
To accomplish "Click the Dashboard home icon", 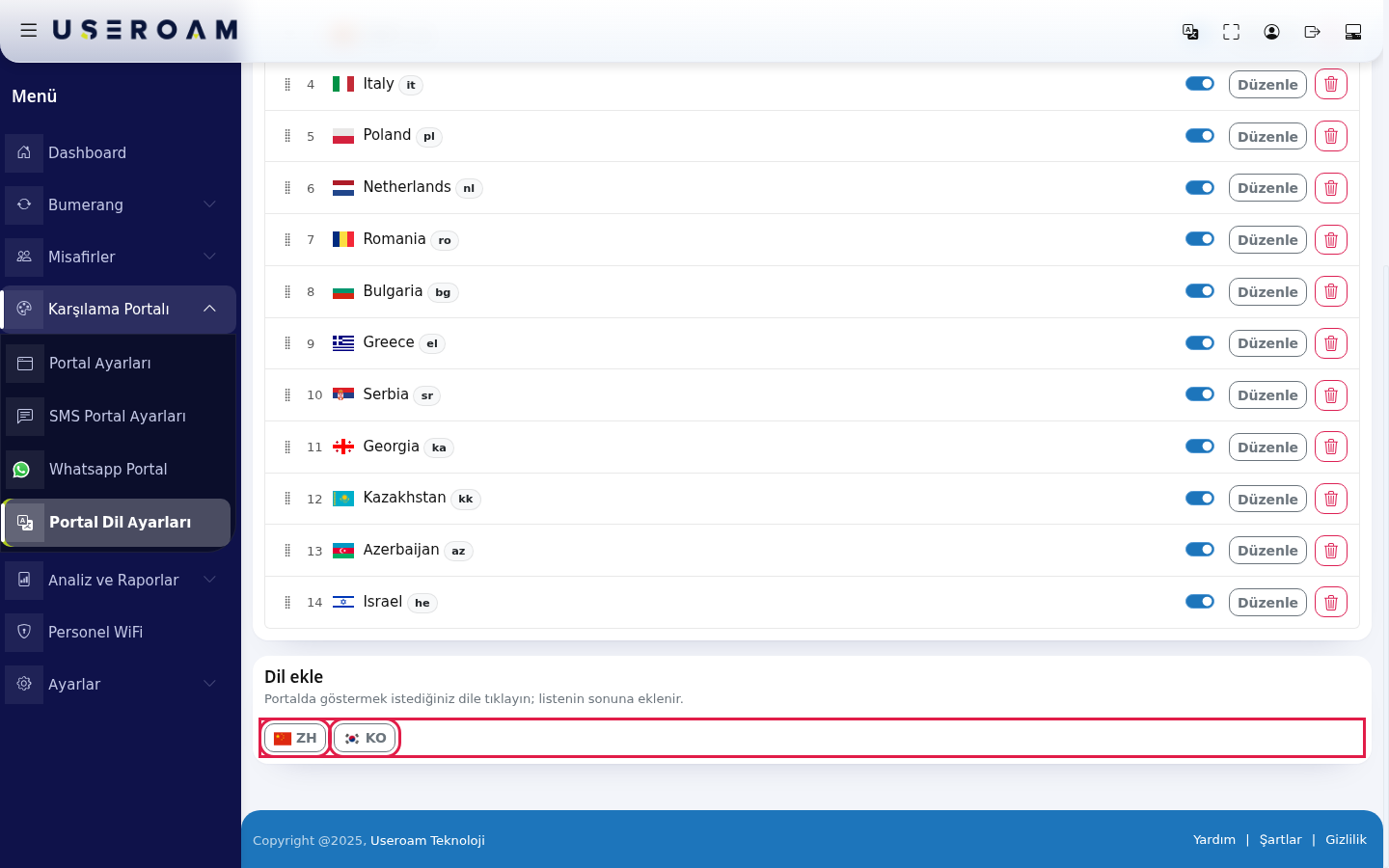I will [x=24, y=152].
